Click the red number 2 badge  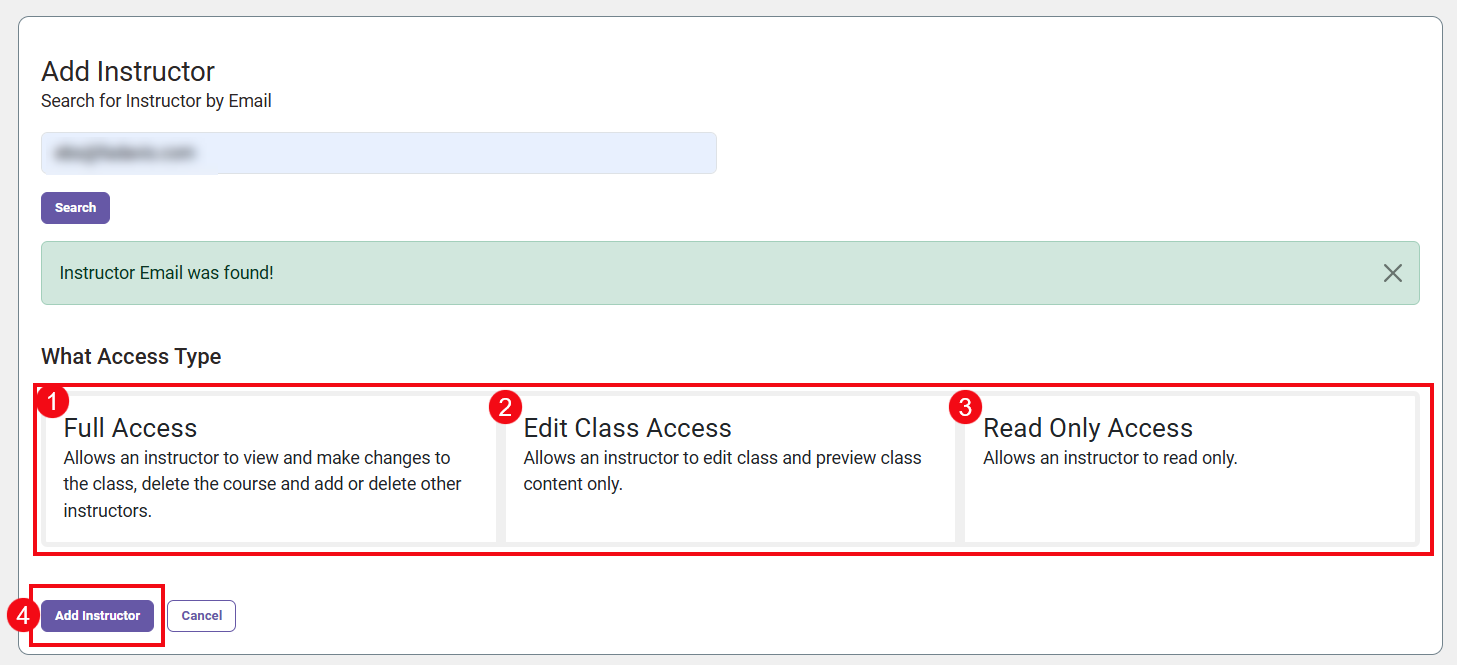(505, 407)
